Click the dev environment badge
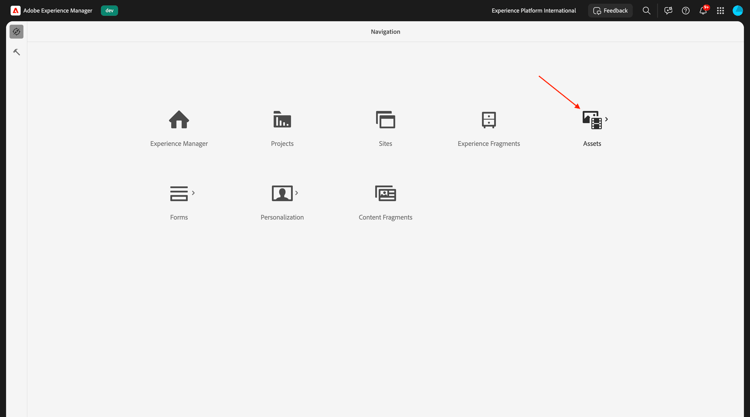This screenshot has width=750, height=417. tap(110, 11)
